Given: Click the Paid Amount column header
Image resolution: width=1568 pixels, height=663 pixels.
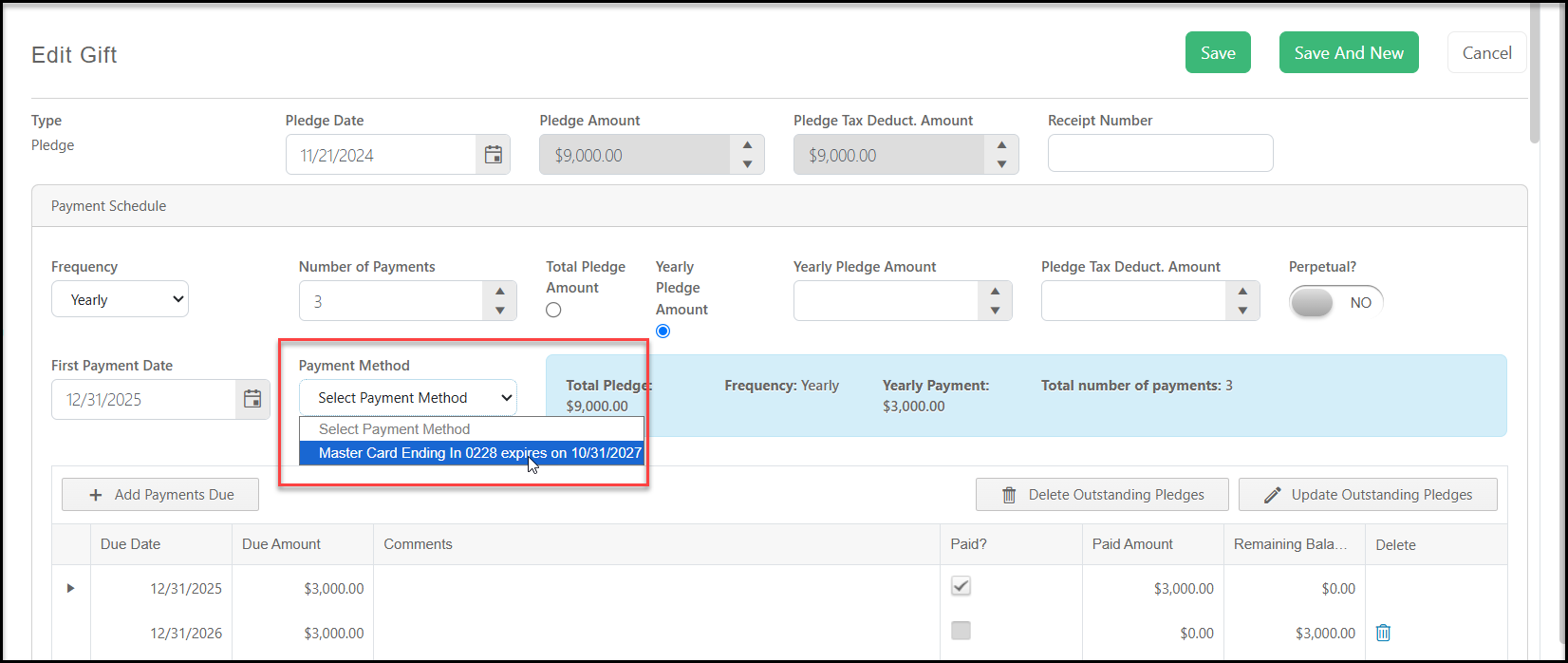Looking at the screenshot, I should pos(1152,544).
